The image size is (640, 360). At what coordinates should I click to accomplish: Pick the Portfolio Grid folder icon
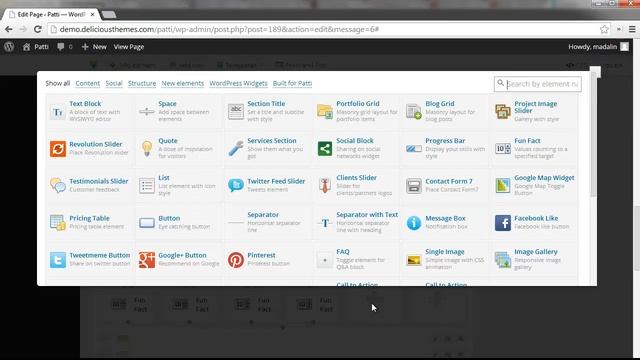point(324,111)
